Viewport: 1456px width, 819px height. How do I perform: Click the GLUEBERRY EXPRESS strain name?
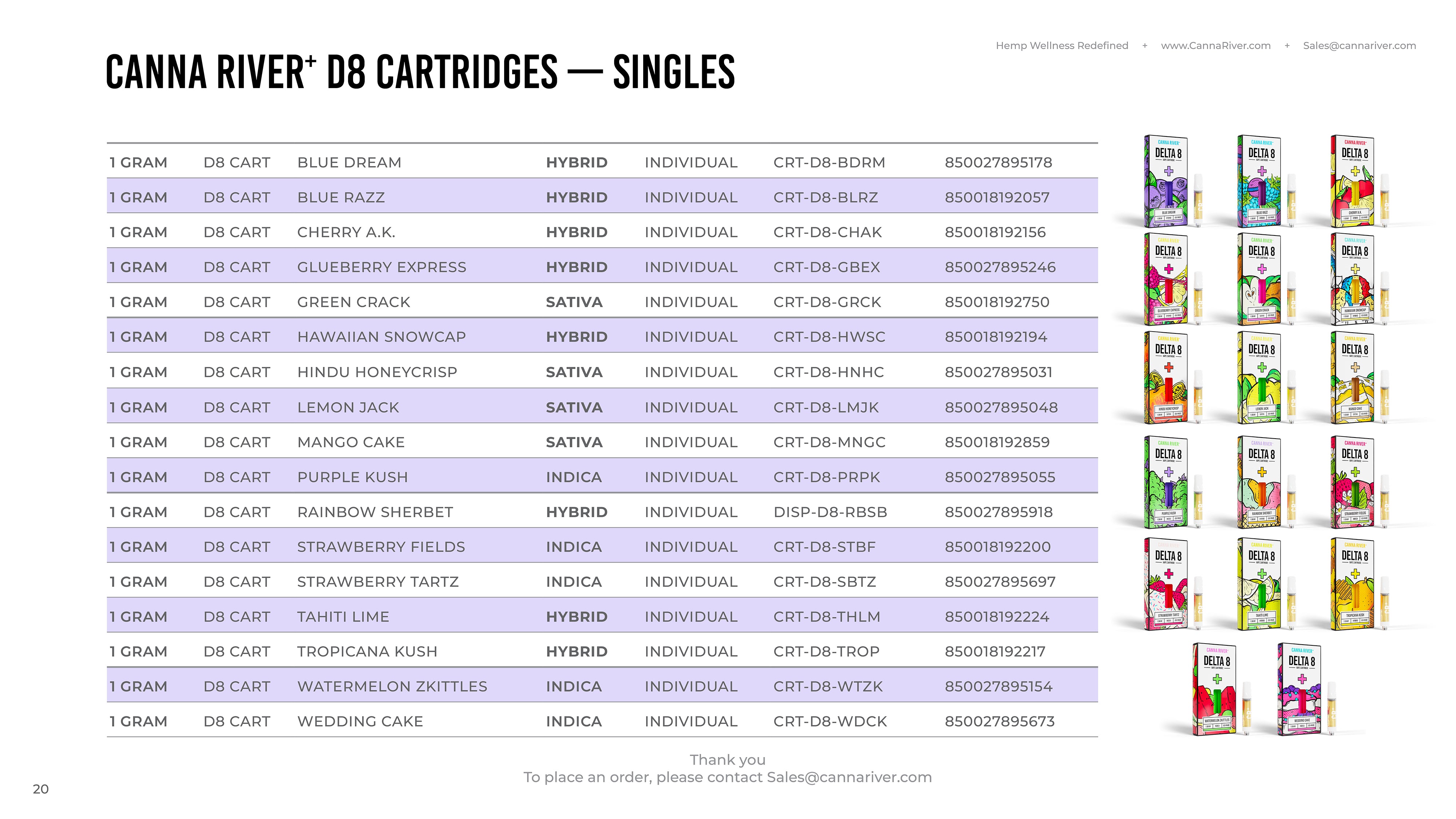pos(382,267)
